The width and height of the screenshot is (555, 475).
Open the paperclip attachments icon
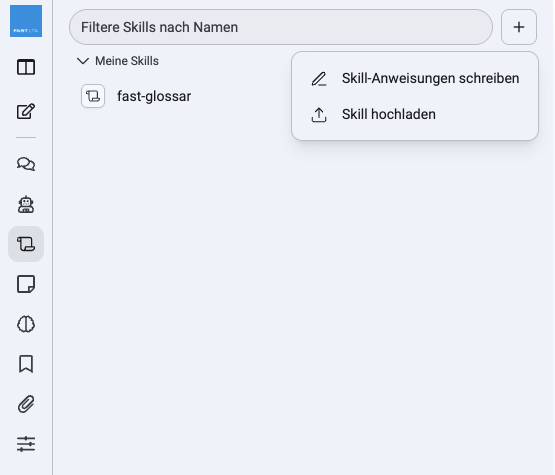coord(26,404)
